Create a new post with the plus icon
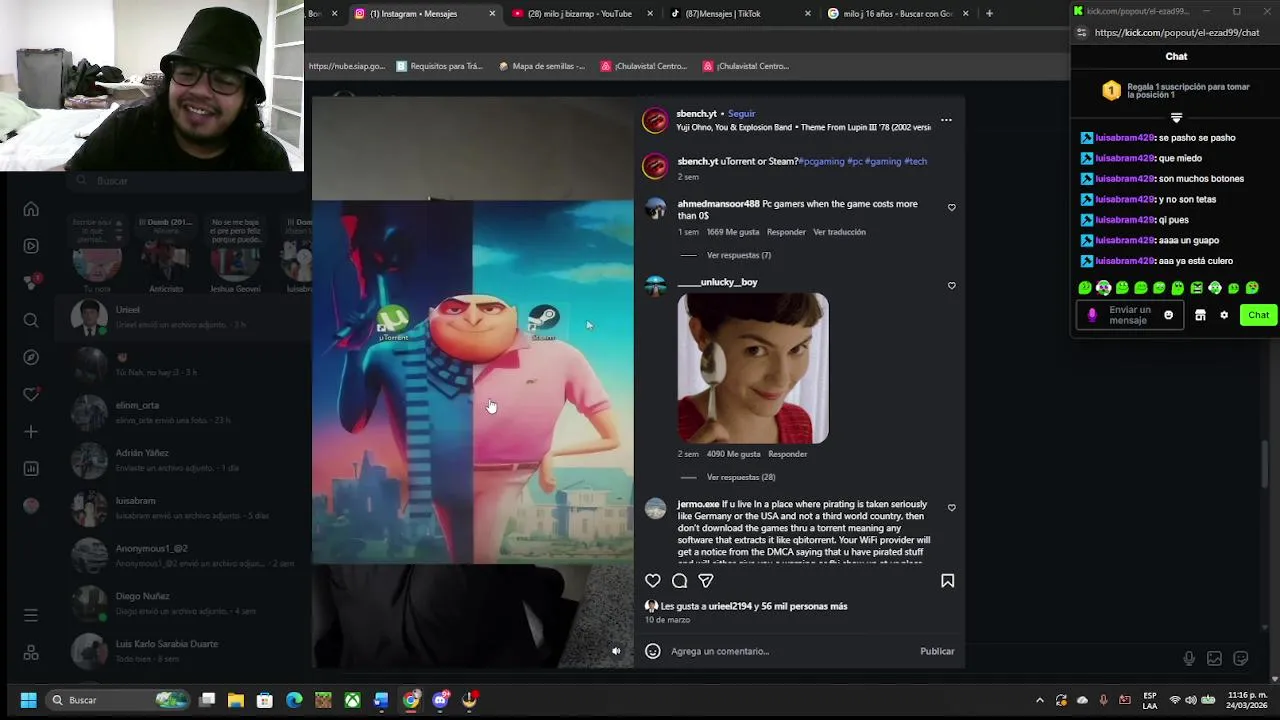This screenshot has width=1280, height=720. [31, 431]
